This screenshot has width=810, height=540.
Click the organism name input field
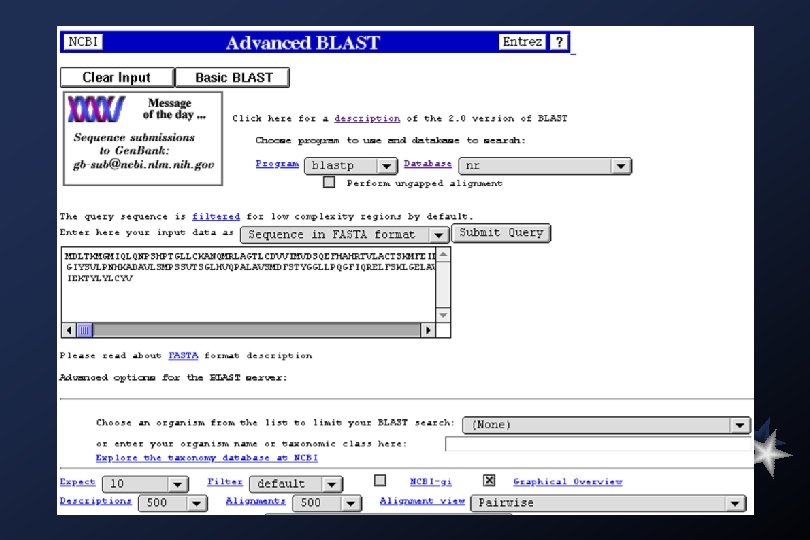pyautogui.click(x=598, y=444)
